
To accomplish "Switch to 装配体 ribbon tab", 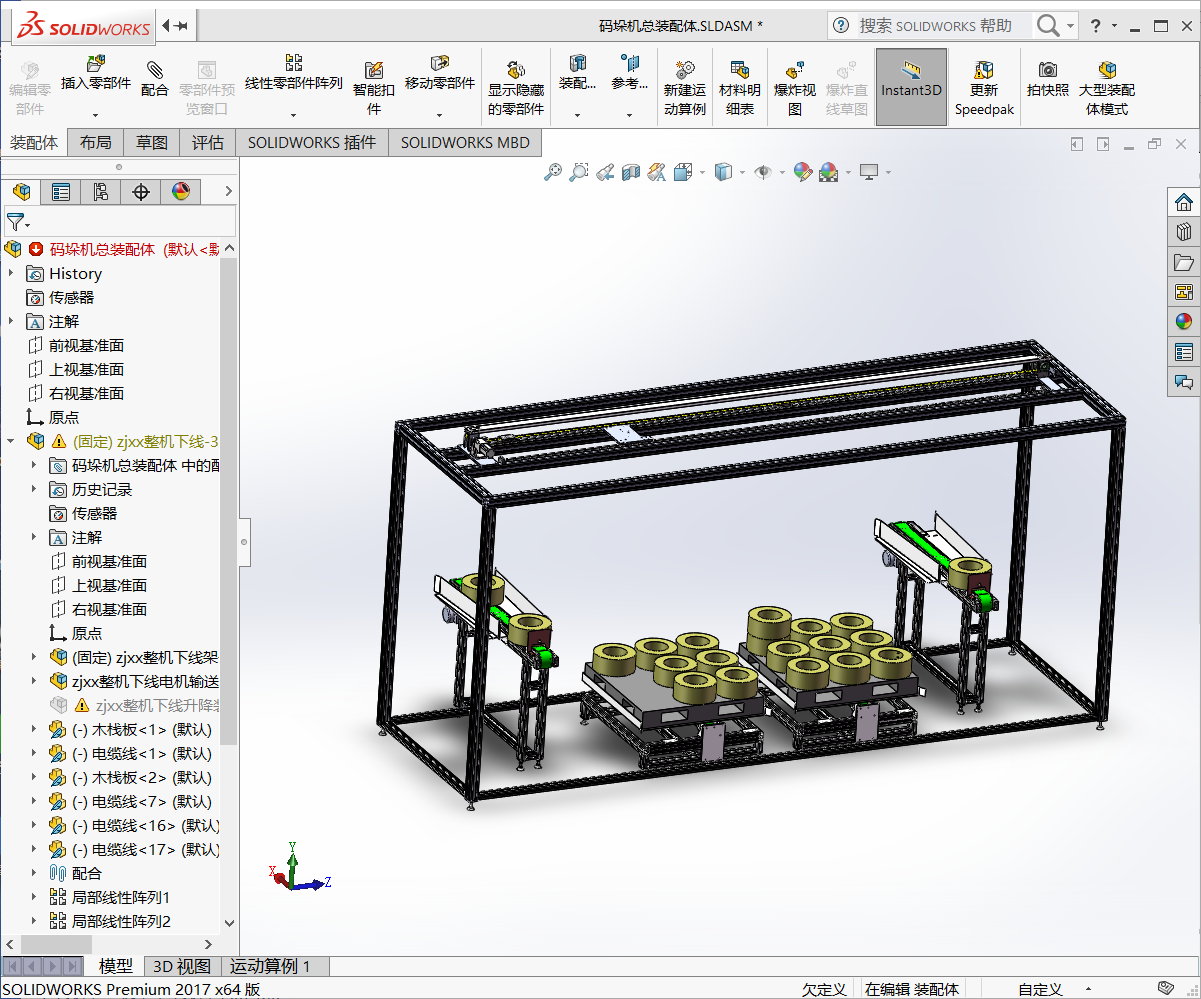I will pos(34,143).
